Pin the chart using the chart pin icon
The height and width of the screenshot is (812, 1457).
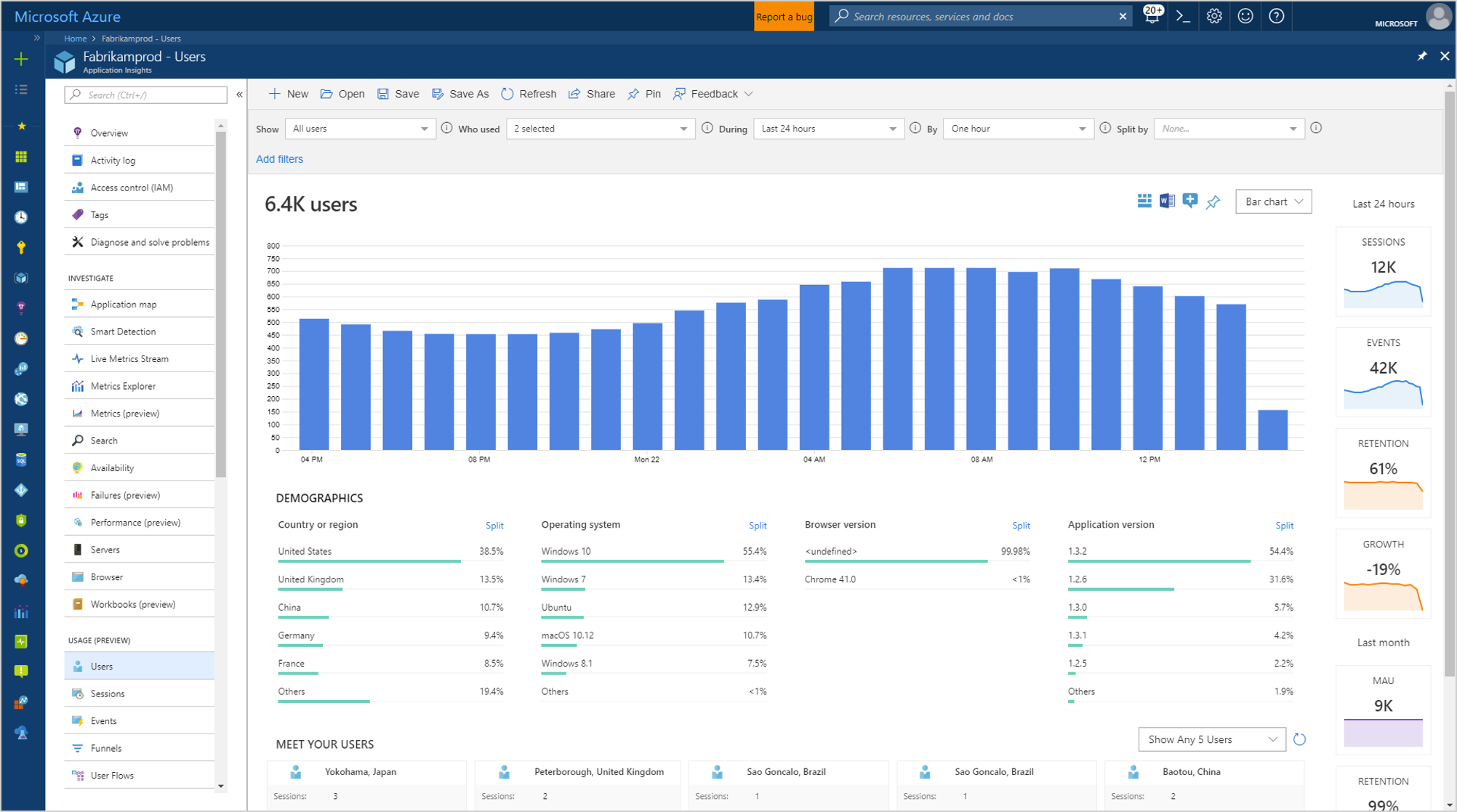[x=1213, y=202]
